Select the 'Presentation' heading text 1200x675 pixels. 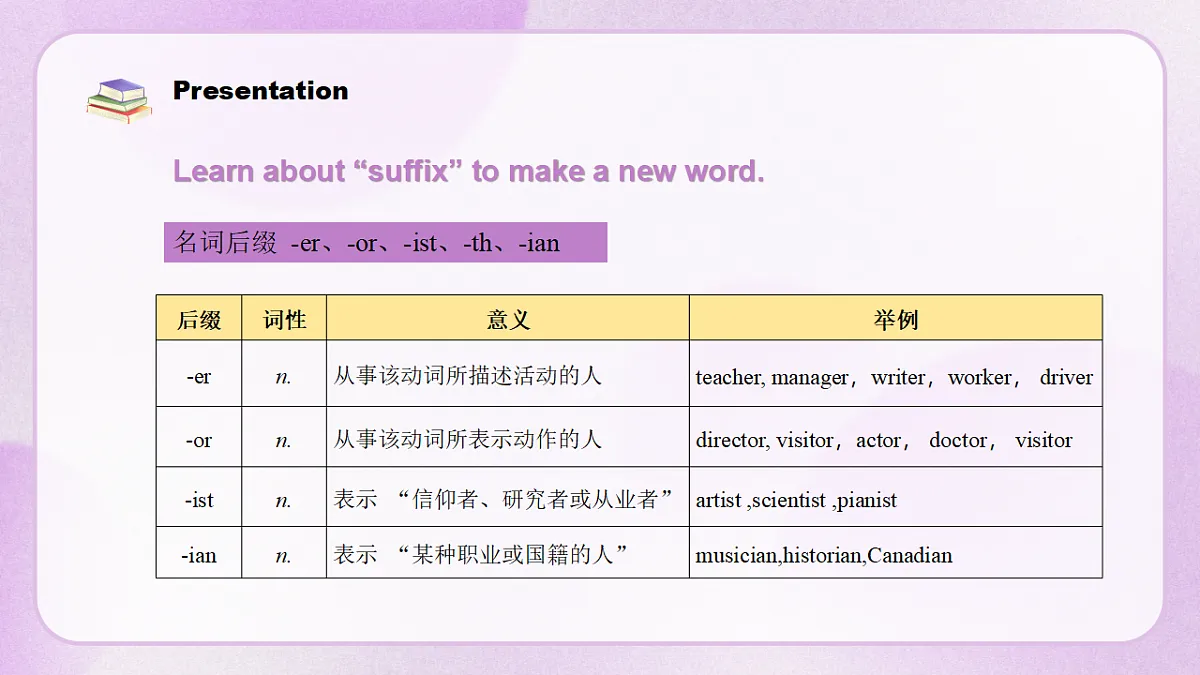click(x=261, y=91)
